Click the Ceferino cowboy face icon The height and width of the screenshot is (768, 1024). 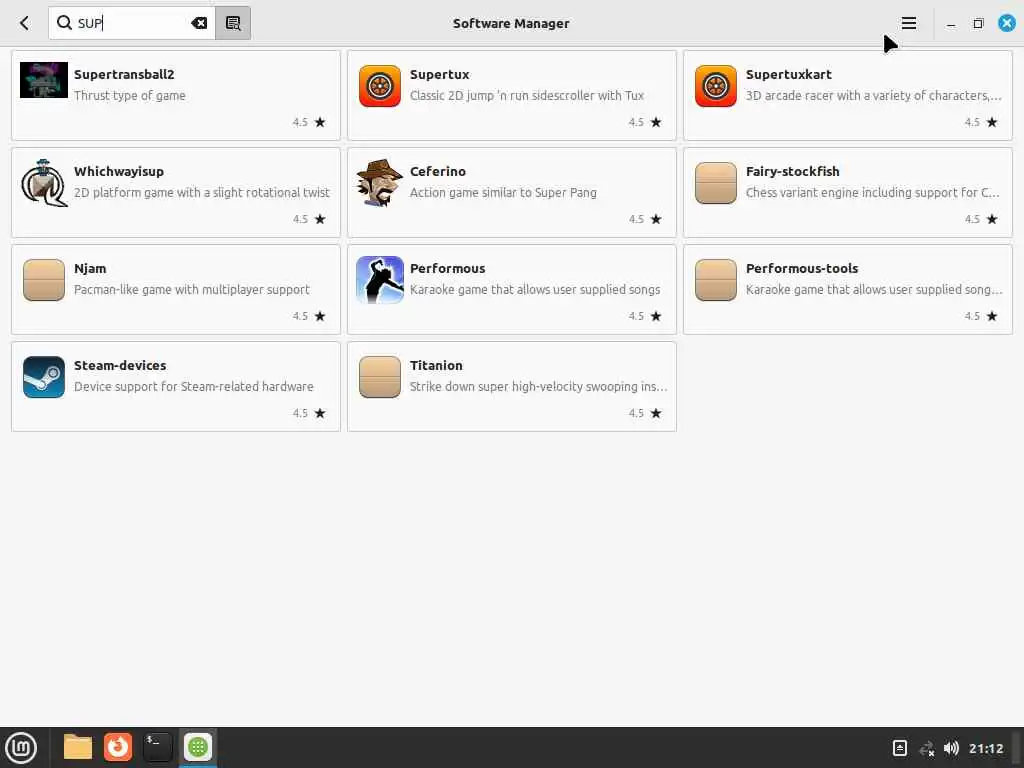tap(380, 183)
